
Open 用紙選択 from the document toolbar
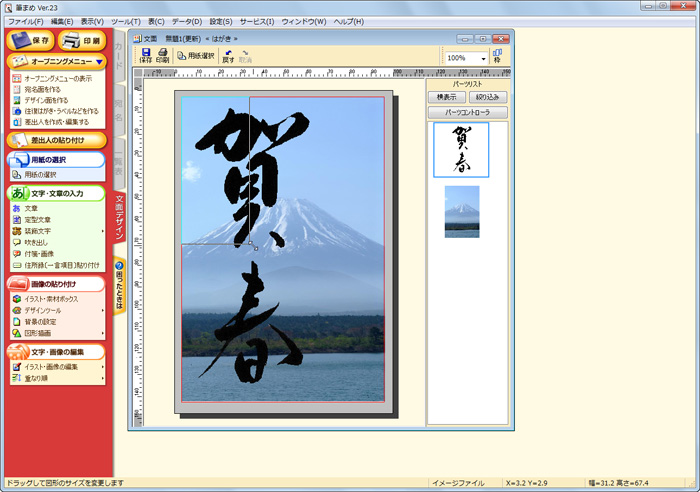pyautogui.click(x=196, y=56)
